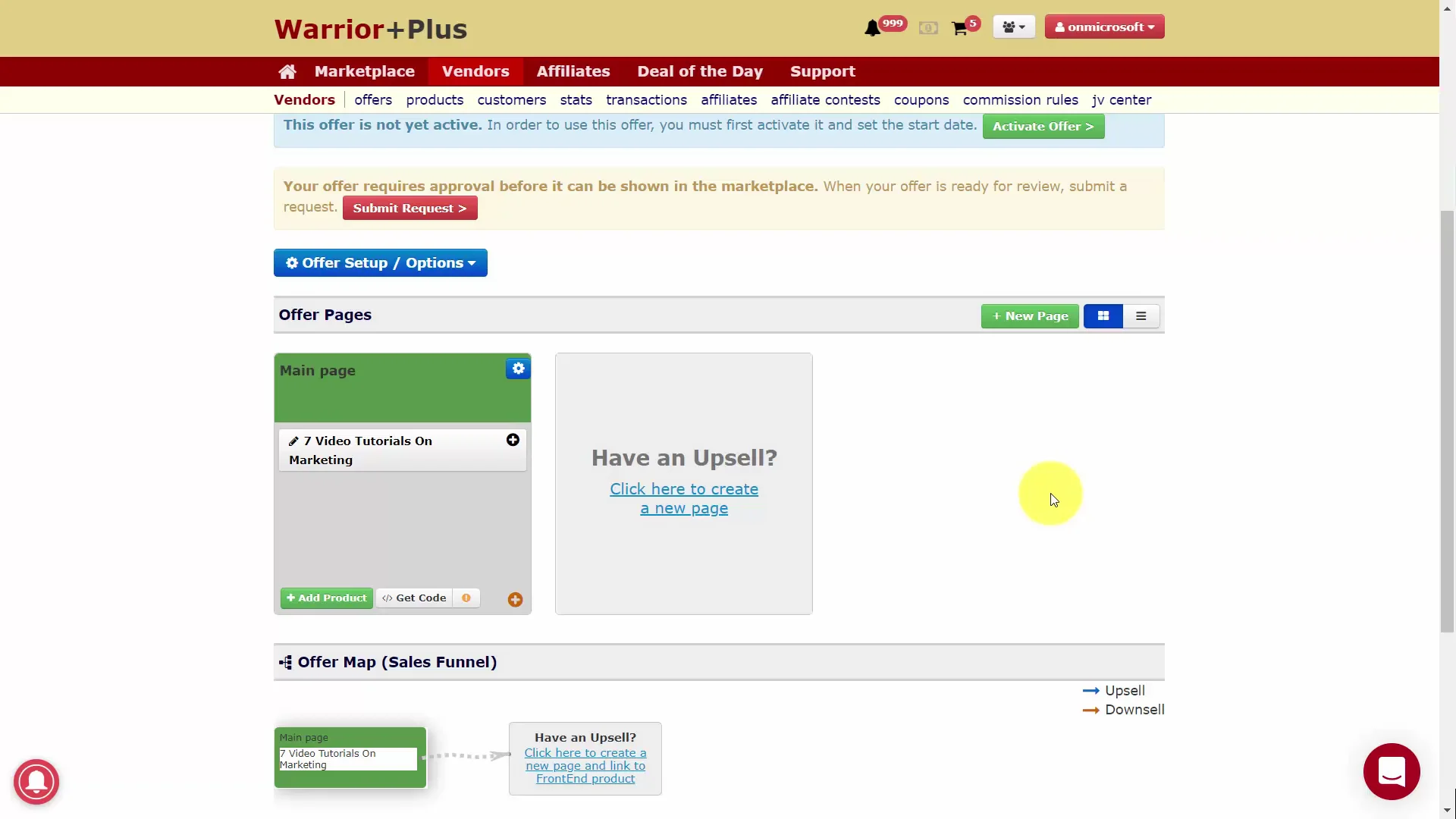Expand Offer Setup / Options dropdown
1456x819 pixels.
pyautogui.click(x=381, y=263)
